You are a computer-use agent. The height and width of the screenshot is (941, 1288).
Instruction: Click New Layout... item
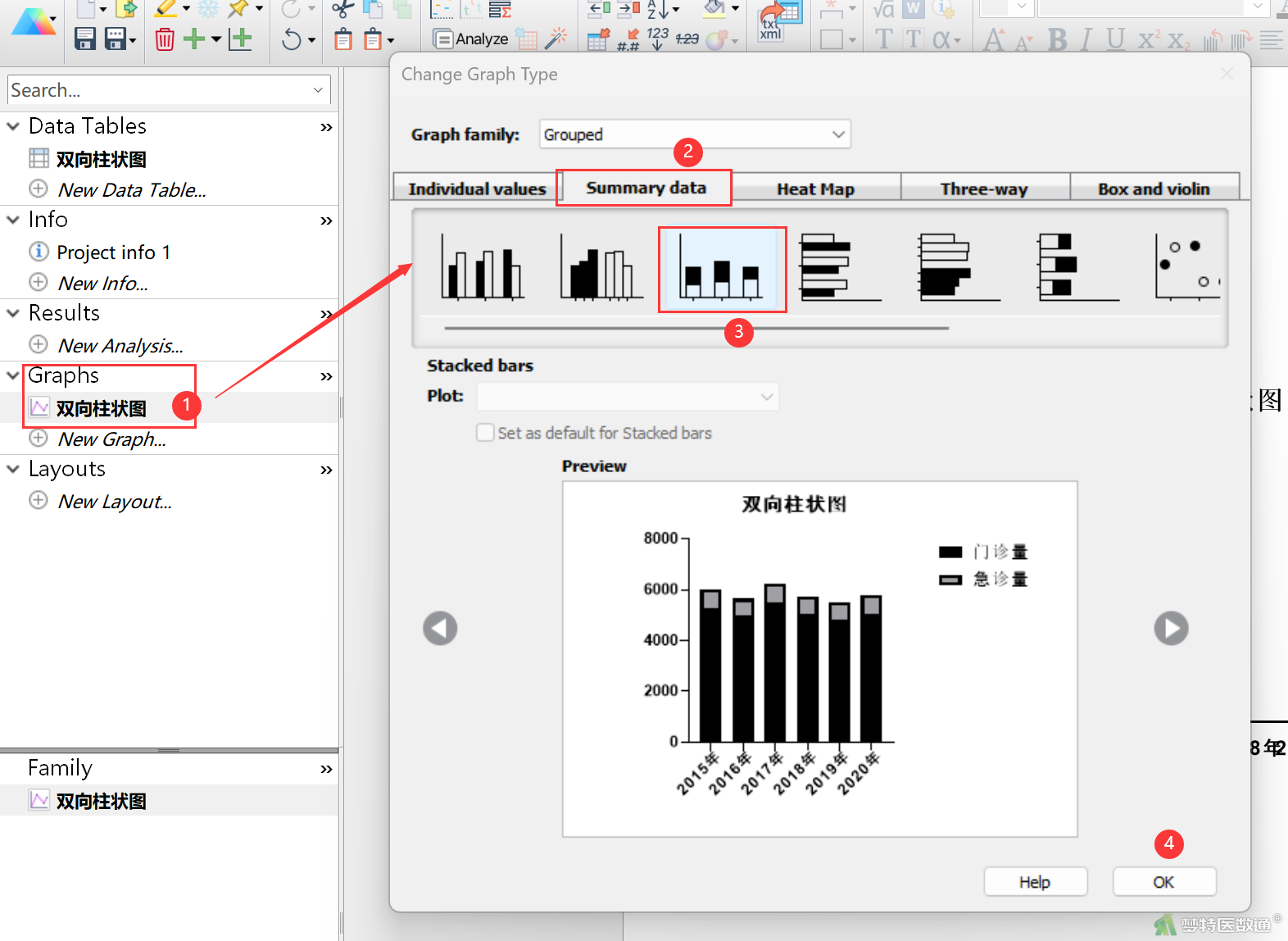pos(115,502)
